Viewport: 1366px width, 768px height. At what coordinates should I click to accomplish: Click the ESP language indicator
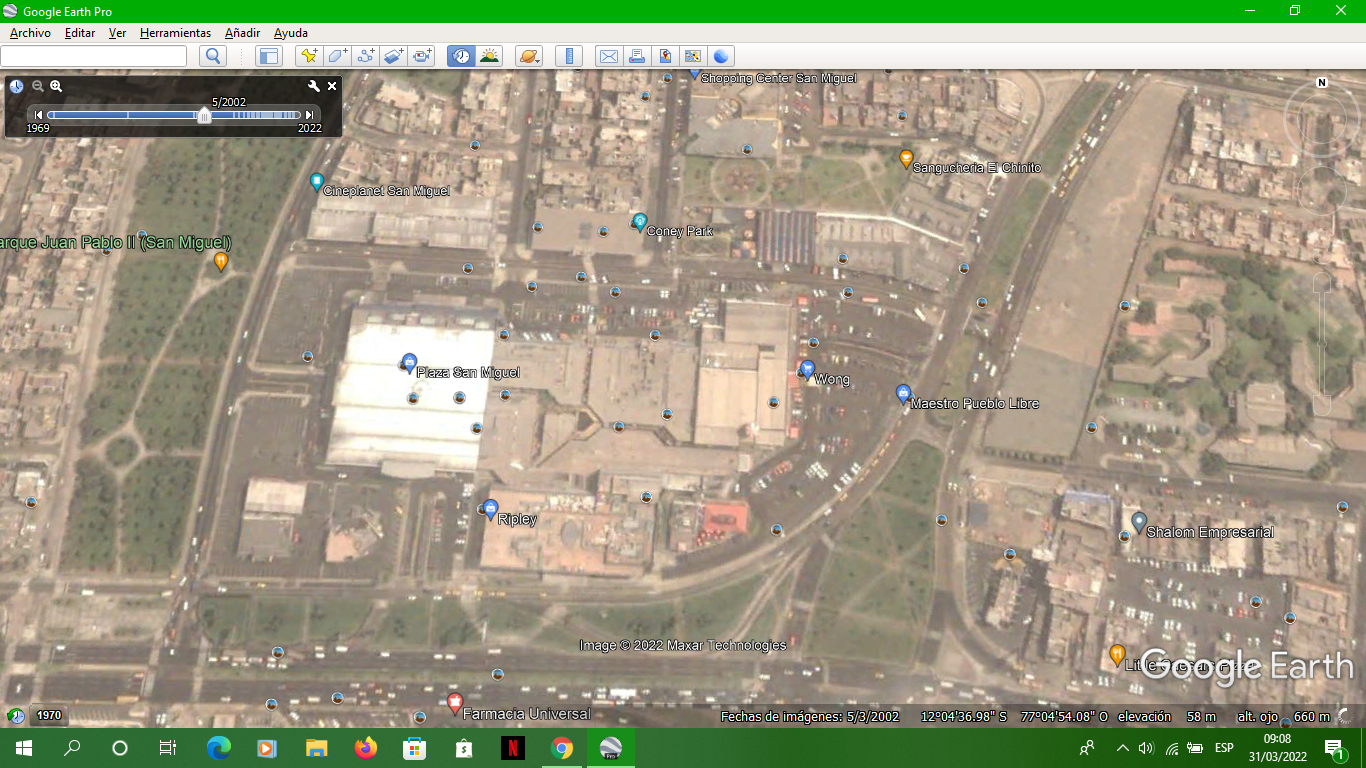tap(1224, 748)
